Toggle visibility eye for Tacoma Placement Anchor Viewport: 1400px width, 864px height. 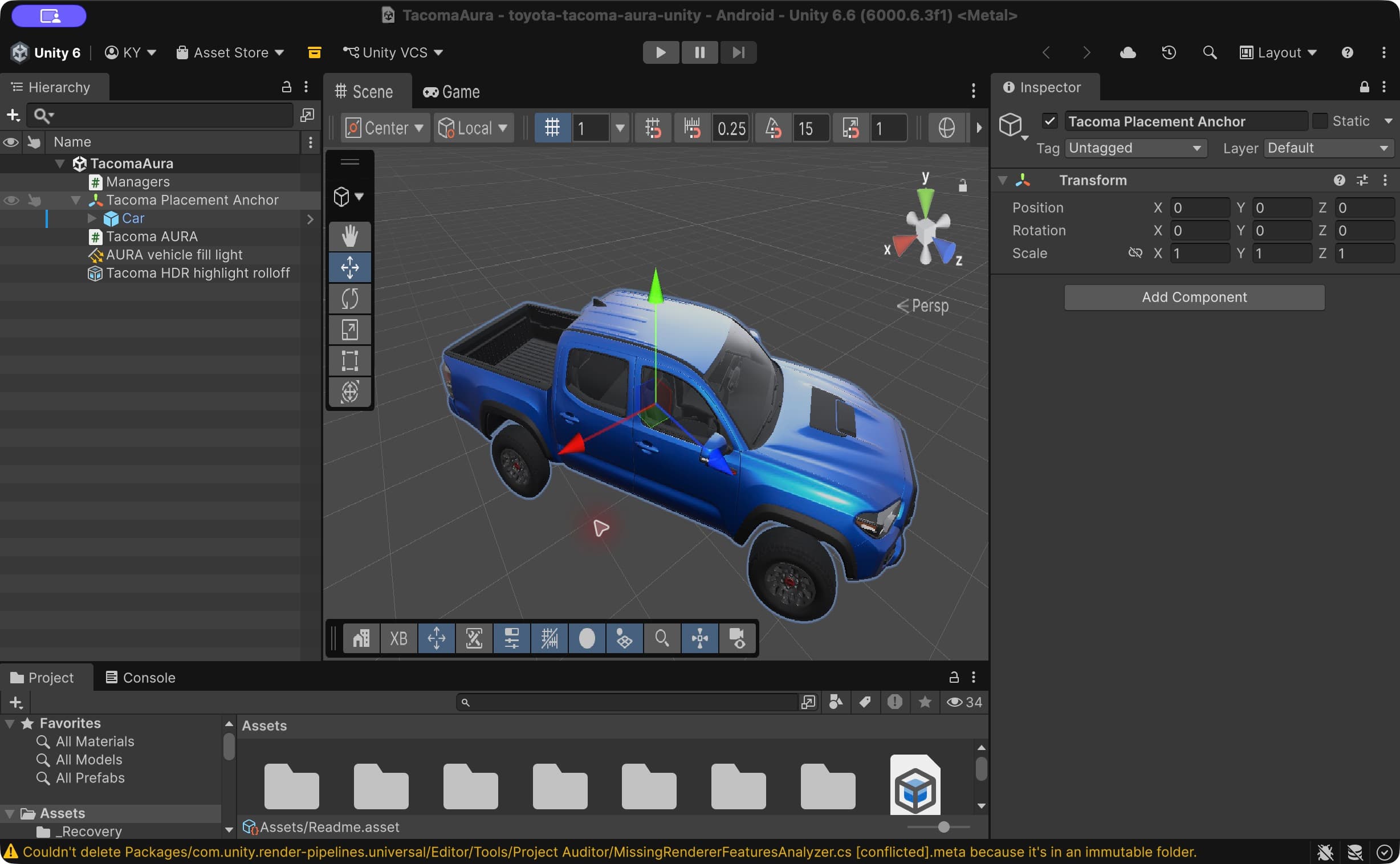click(11, 200)
